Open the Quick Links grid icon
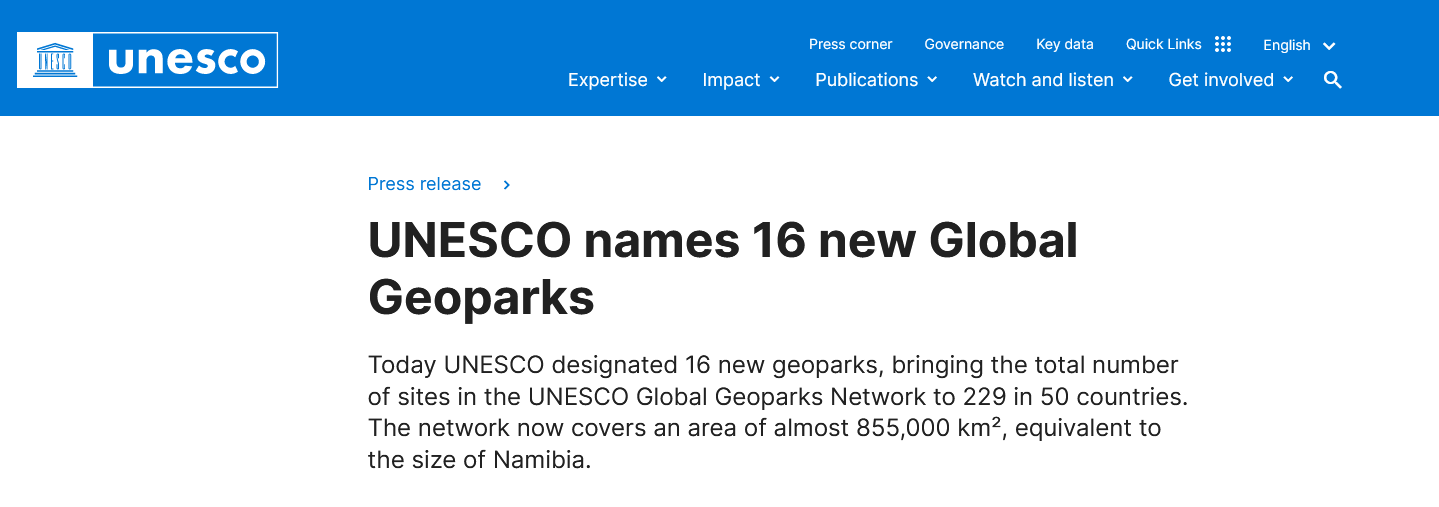1439x507 pixels. 1222,44
